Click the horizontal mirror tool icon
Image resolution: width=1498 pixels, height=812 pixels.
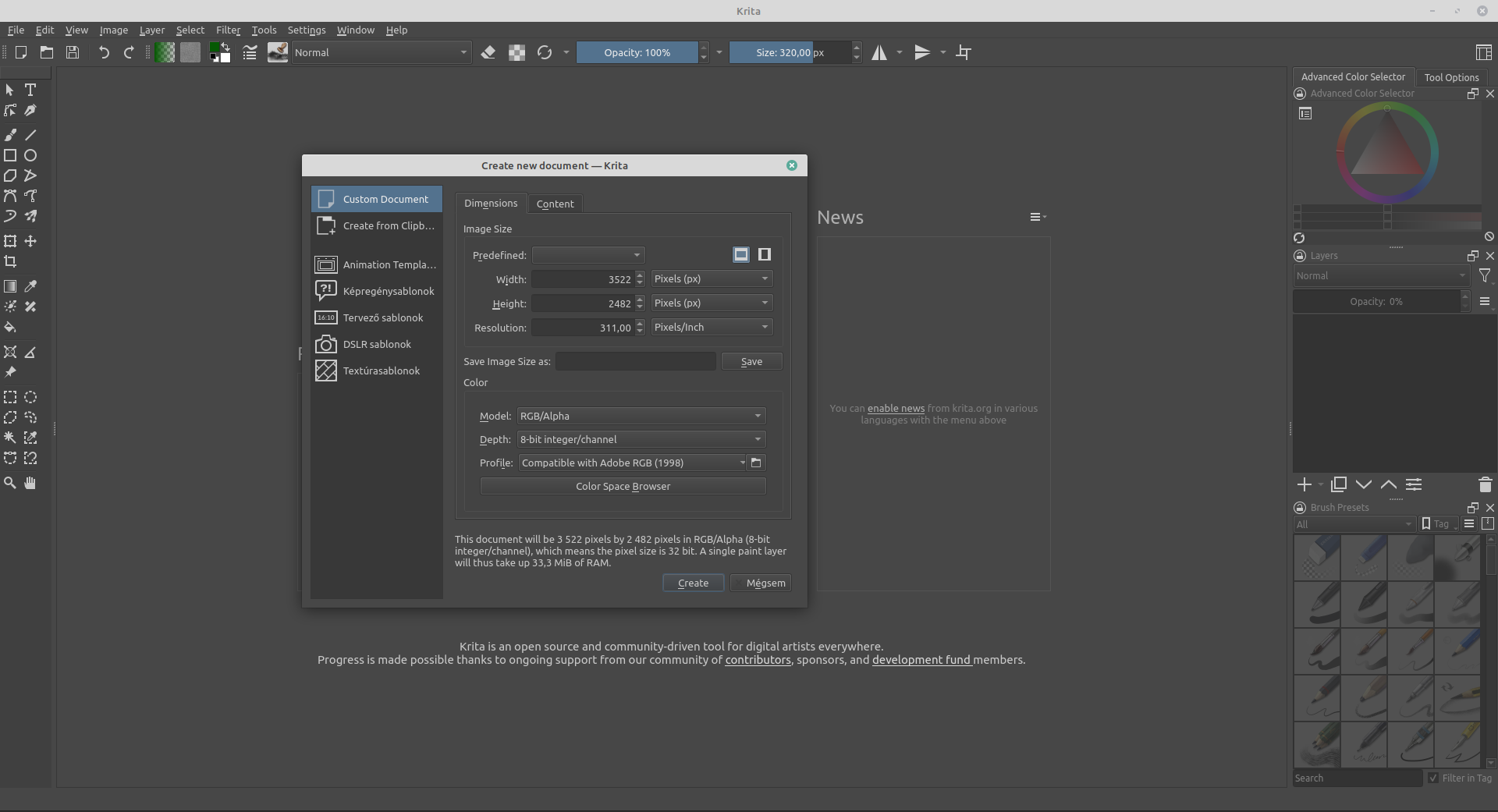(x=879, y=52)
